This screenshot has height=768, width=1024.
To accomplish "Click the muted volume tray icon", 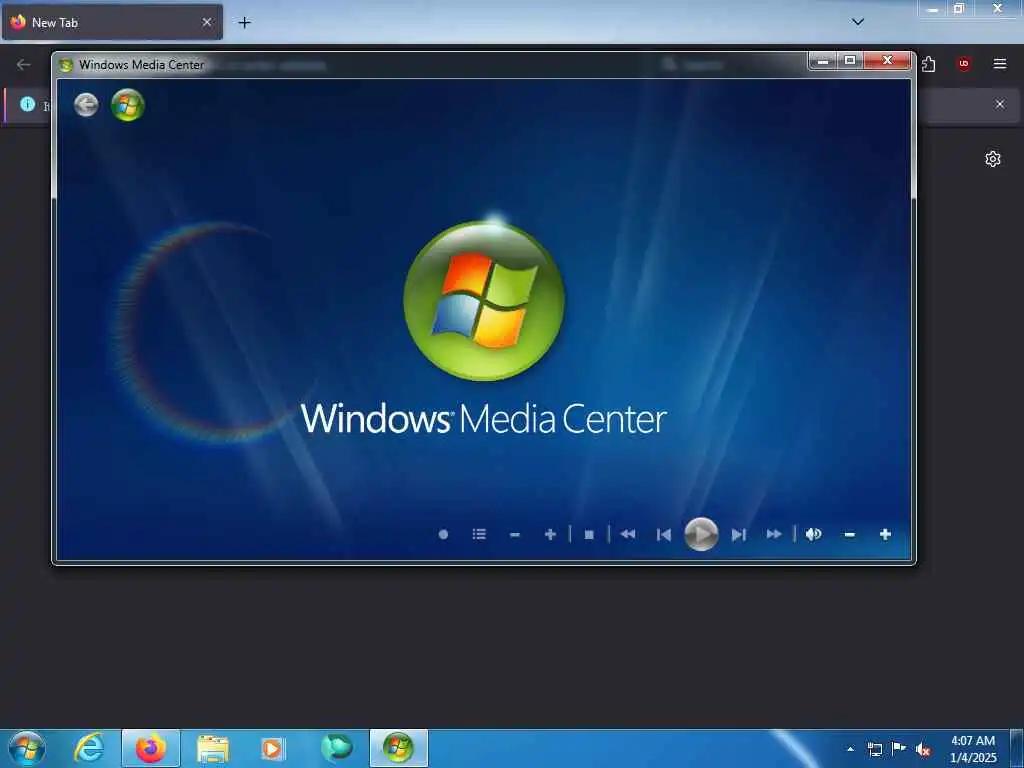I will (x=923, y=750).
